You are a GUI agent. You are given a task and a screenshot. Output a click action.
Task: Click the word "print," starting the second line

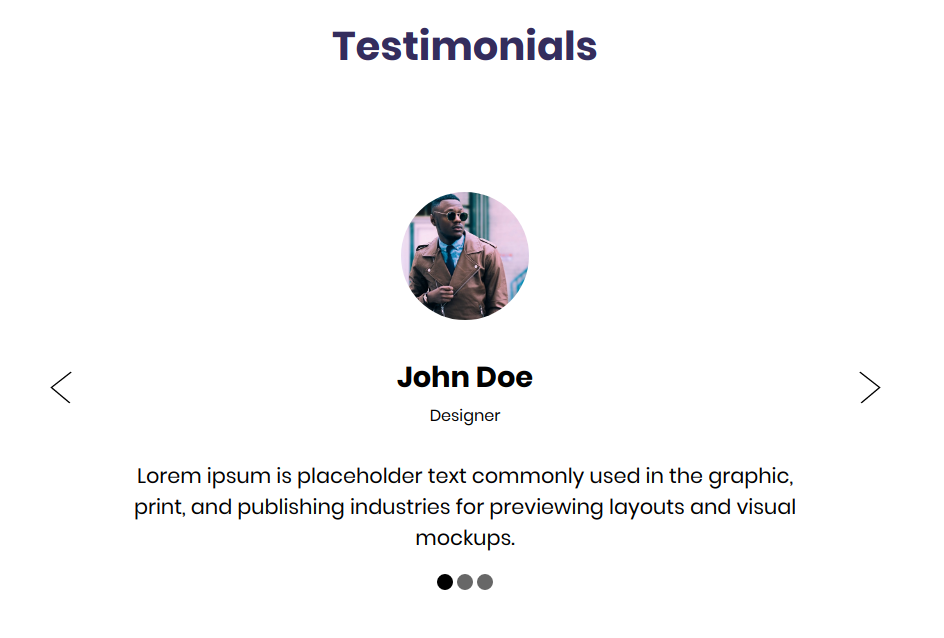[160, 507]
